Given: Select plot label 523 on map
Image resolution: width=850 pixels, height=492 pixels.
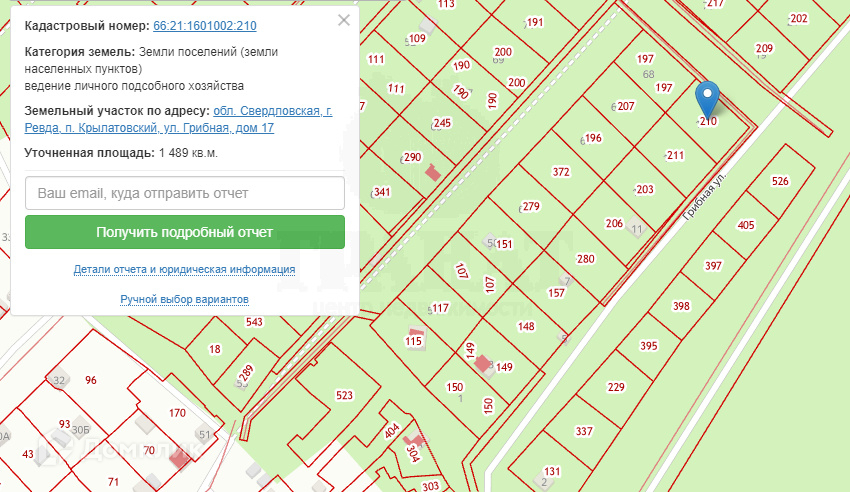Looking at the screenshot, I should point(344,396).
